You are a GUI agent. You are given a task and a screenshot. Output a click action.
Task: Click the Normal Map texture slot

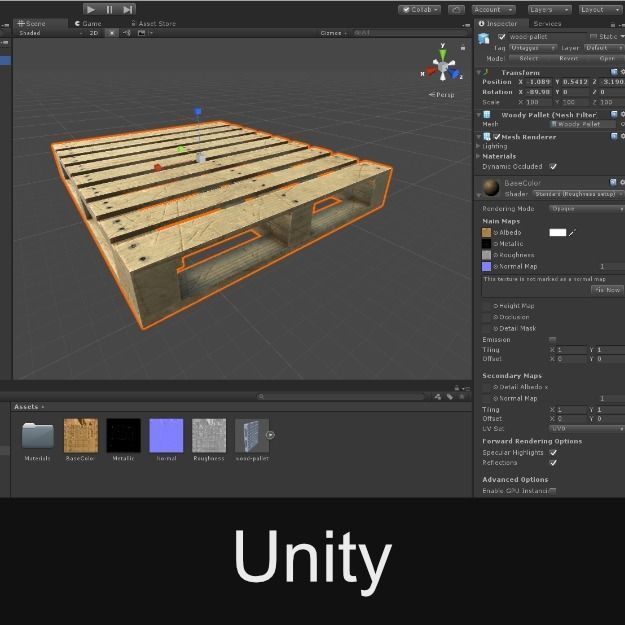486,266
